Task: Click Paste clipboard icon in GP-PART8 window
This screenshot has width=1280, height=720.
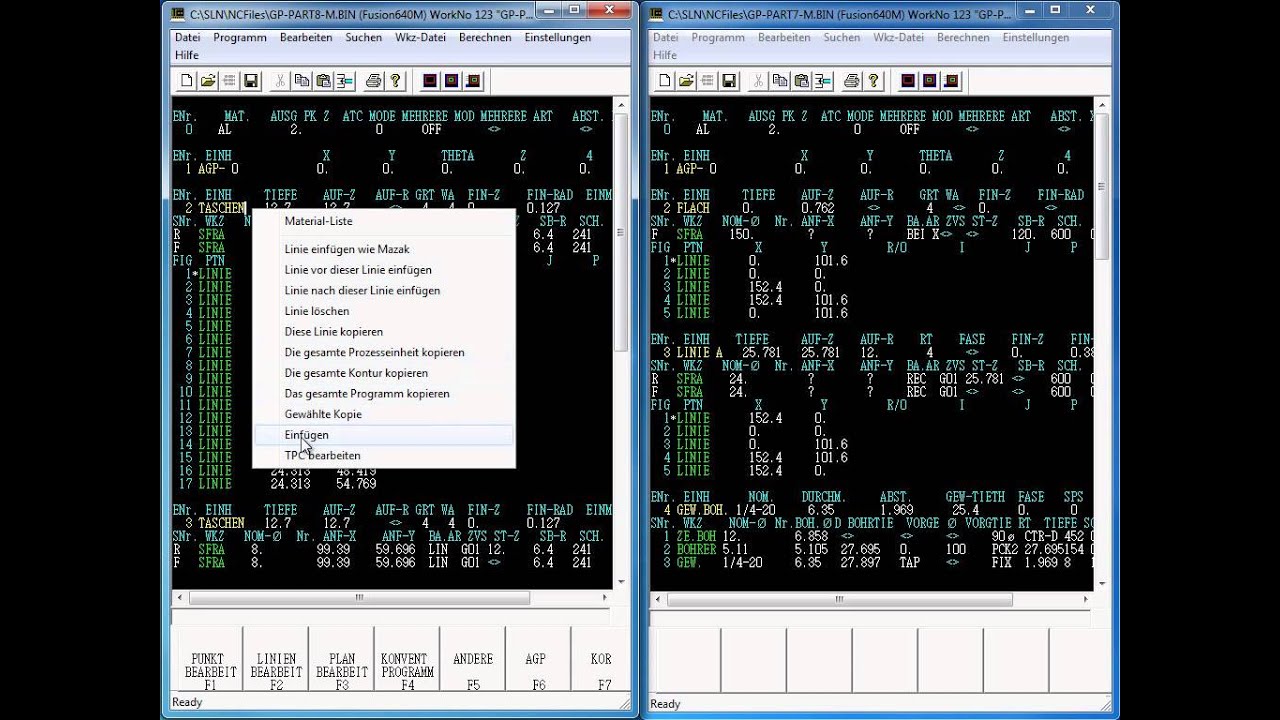Action: point(323,81)
